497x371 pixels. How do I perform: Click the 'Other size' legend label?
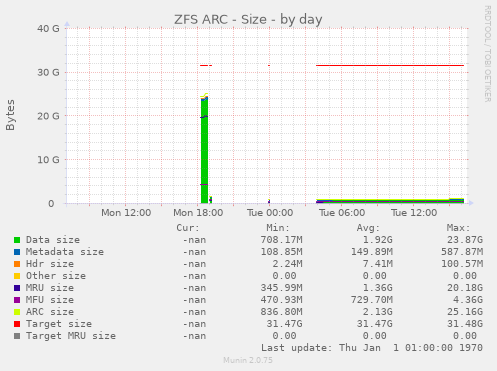pos(56,276)
